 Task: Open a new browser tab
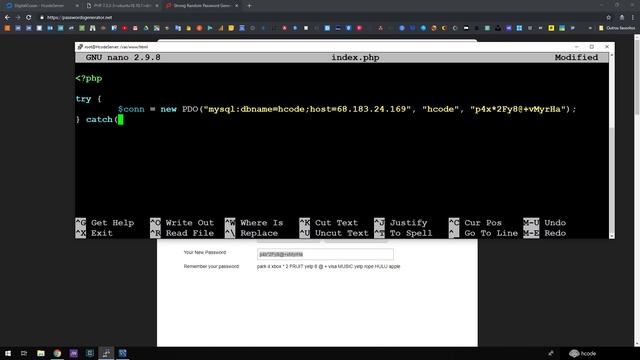[249, 6]
